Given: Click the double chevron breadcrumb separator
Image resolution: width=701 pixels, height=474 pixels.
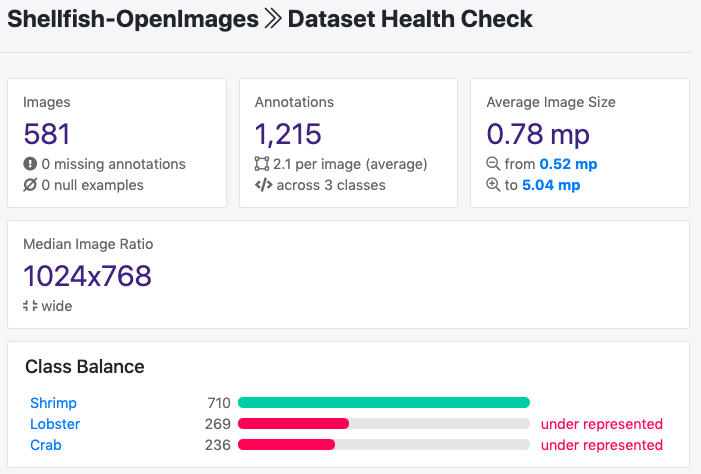Looking at the screenshot, I should click(273, 19).
